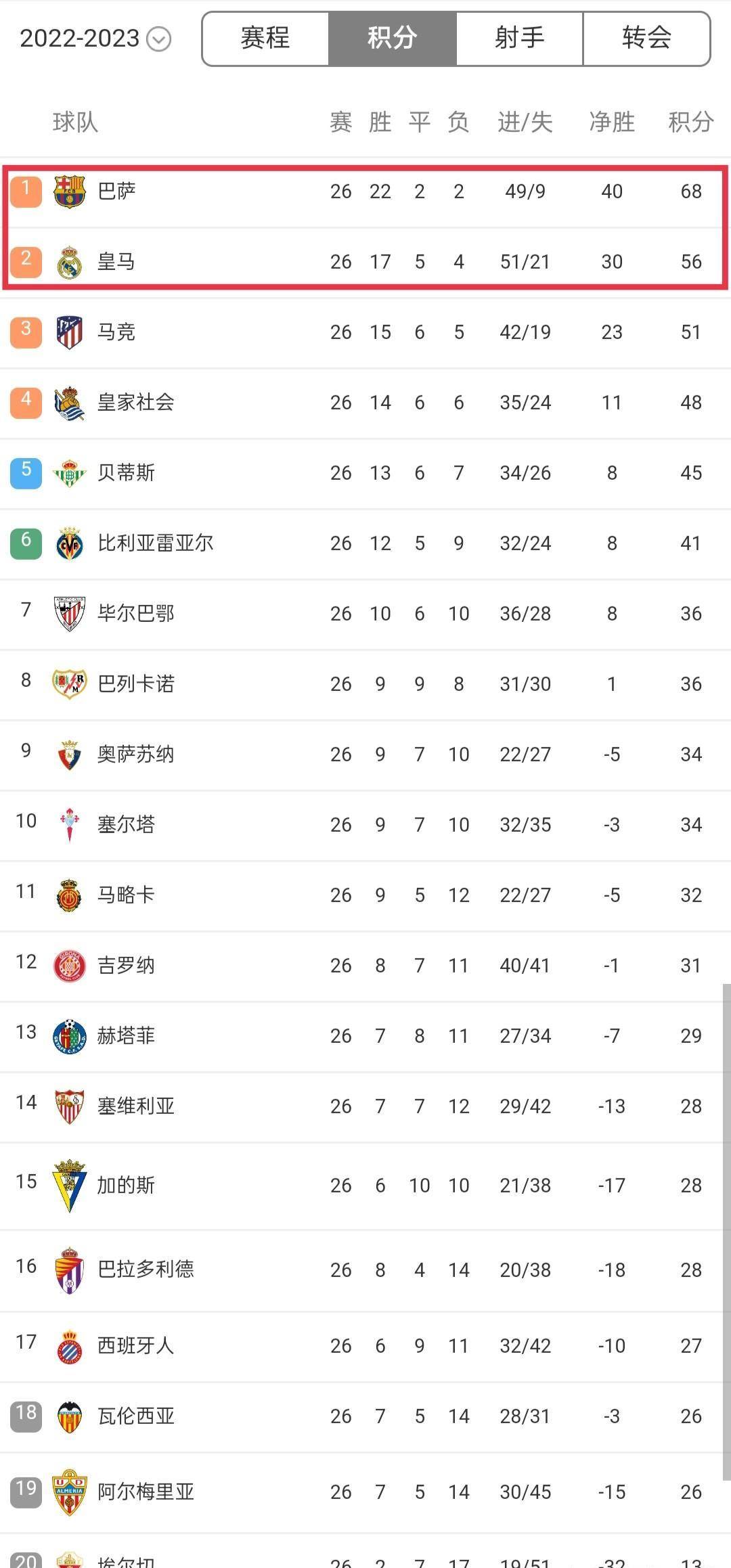Open the 比利亚雷亚尔 team row
This screenshot has width=731, height=1568.
click(x=365, y=543)
